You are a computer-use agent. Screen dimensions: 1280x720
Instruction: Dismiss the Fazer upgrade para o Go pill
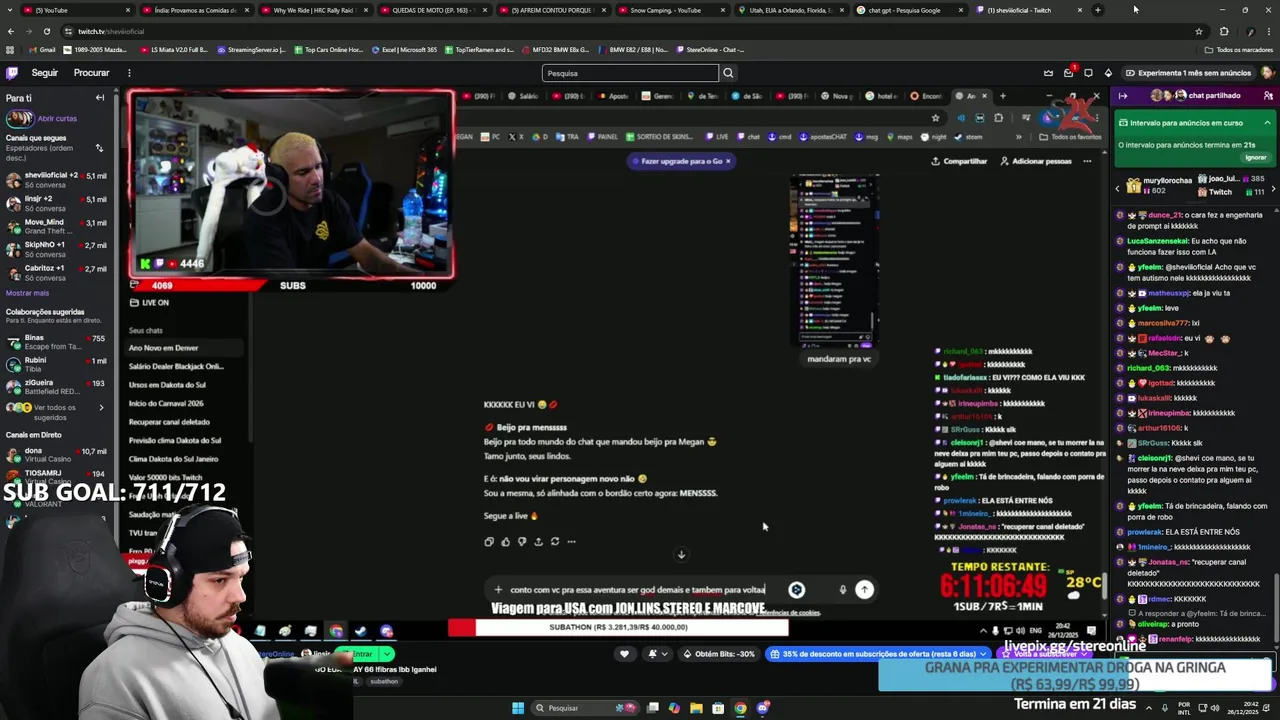pos(728,161)
